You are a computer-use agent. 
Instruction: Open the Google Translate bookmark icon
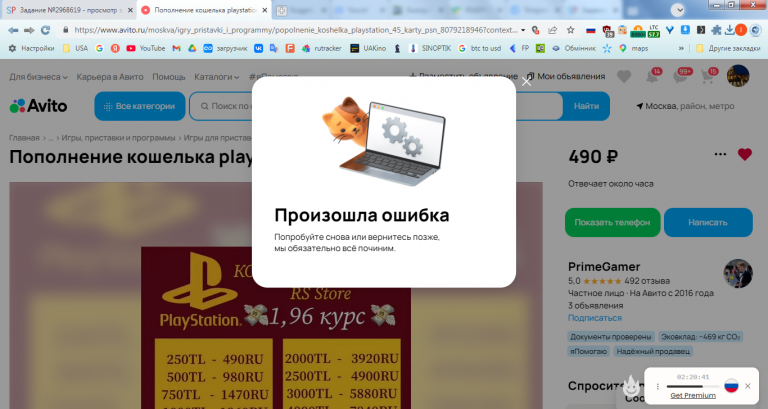274,48
